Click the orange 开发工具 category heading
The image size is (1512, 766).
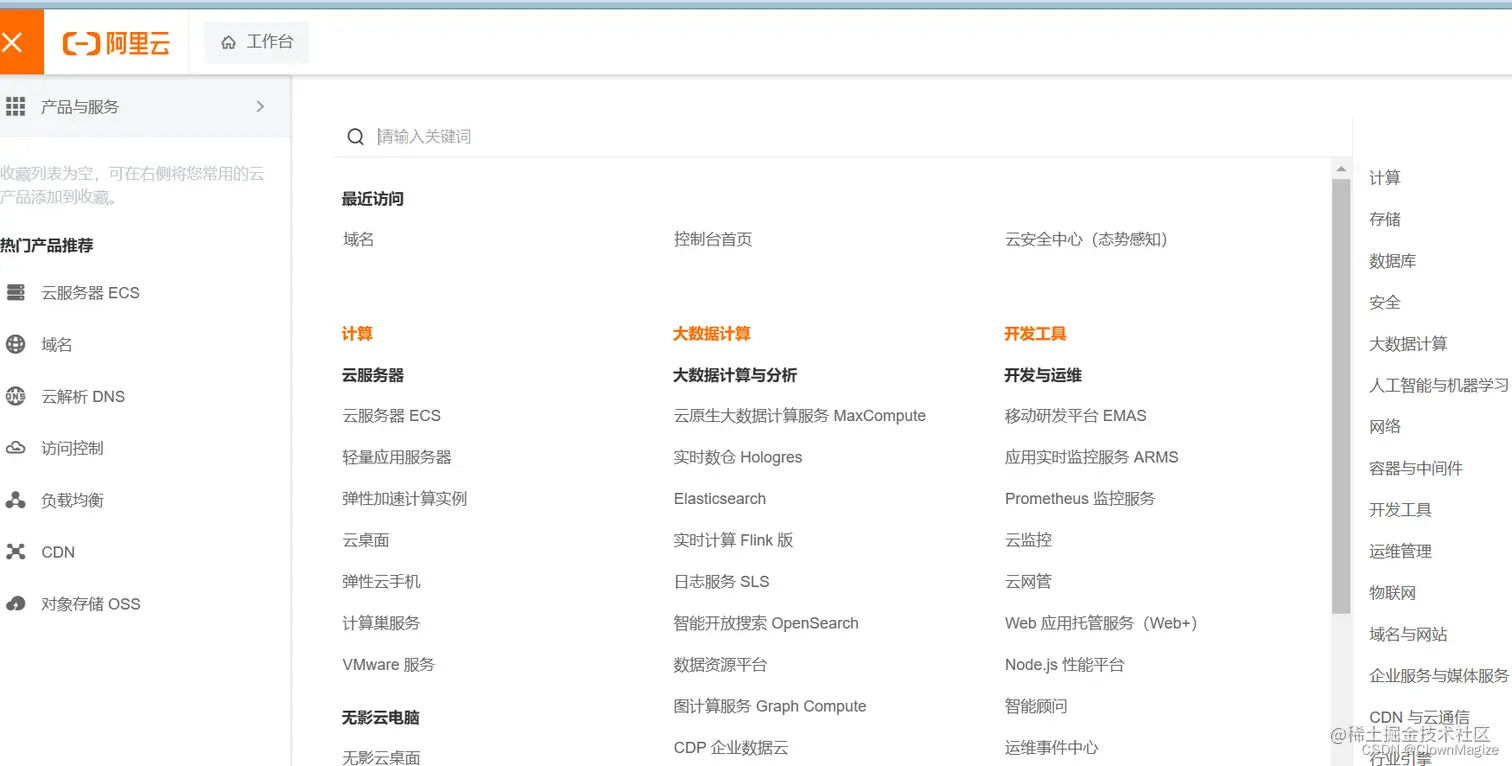click(1035, 334)
